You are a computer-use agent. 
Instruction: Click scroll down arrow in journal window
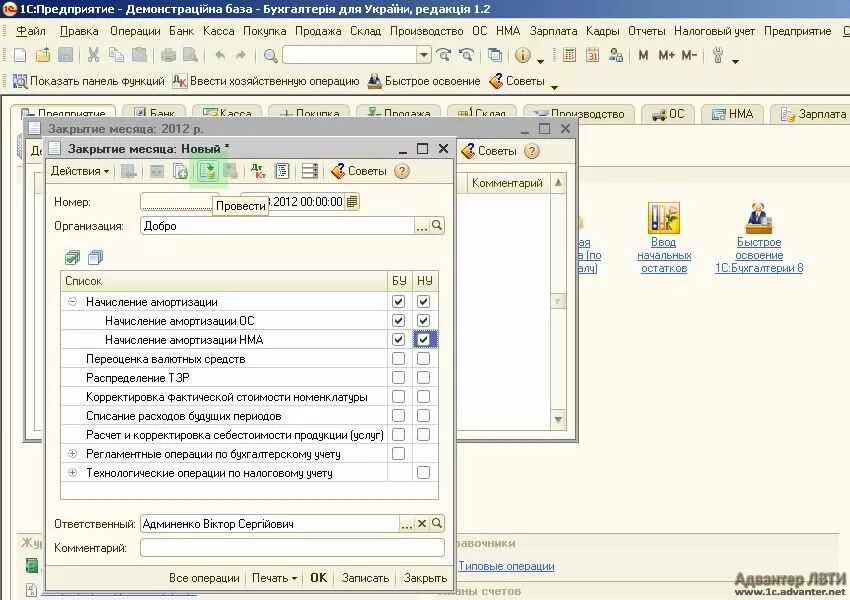tap(558, 420)
